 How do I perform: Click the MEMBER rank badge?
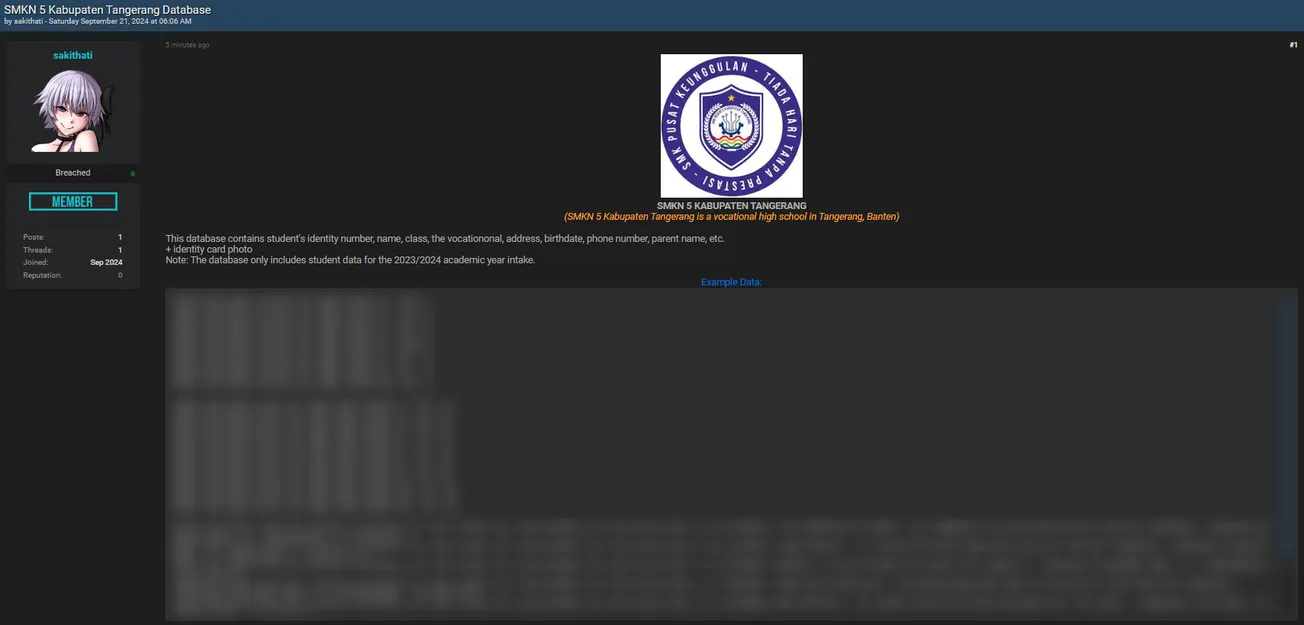coord(73,202)
